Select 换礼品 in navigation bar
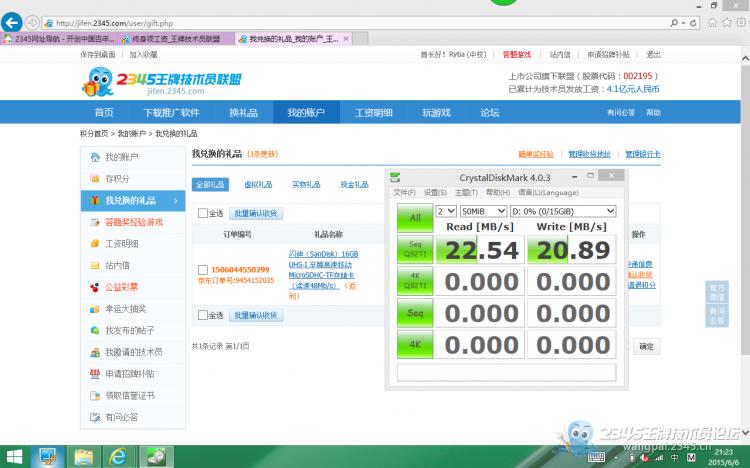750x468 pixels. pyautogui.click(x=243, y=112)
